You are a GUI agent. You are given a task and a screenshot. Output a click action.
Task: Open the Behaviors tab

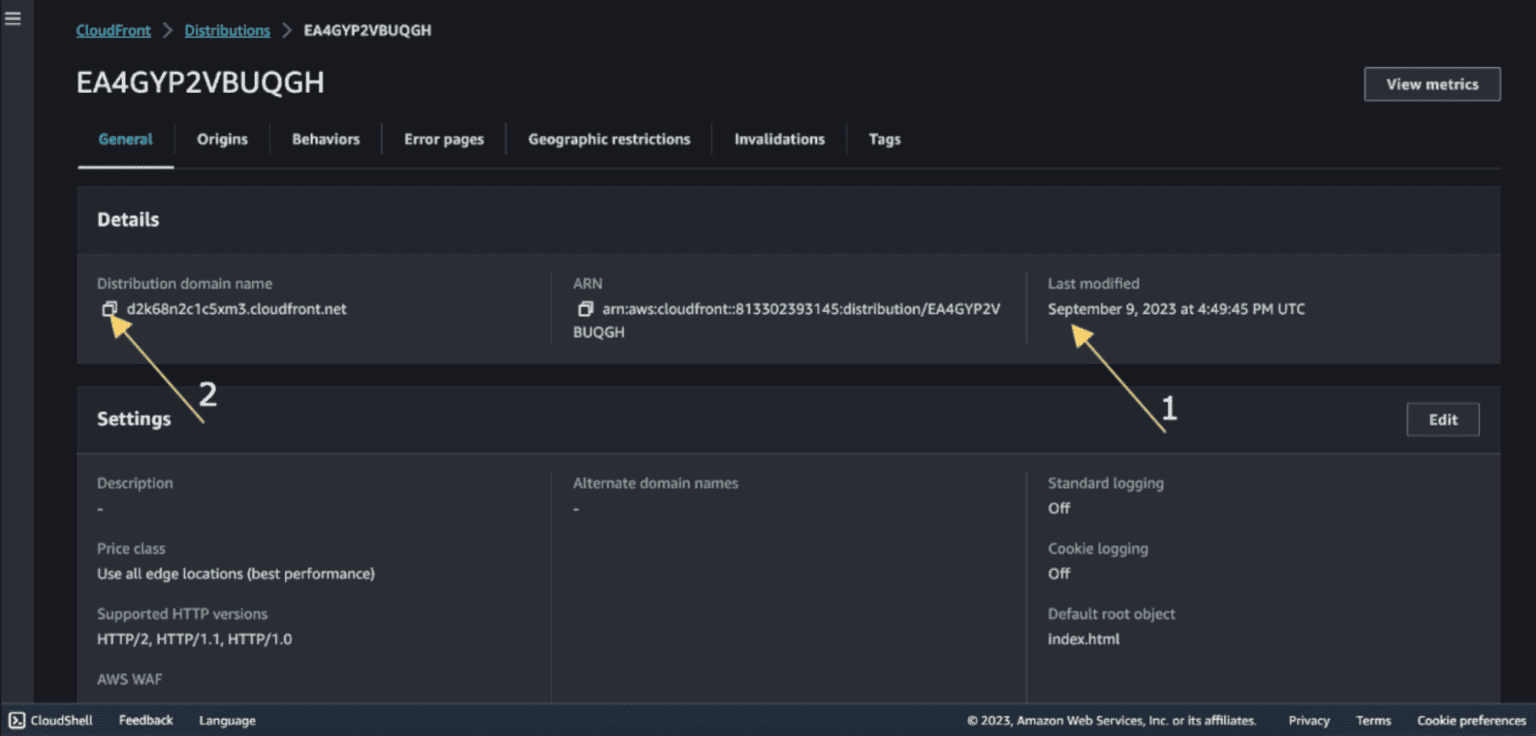326,139
